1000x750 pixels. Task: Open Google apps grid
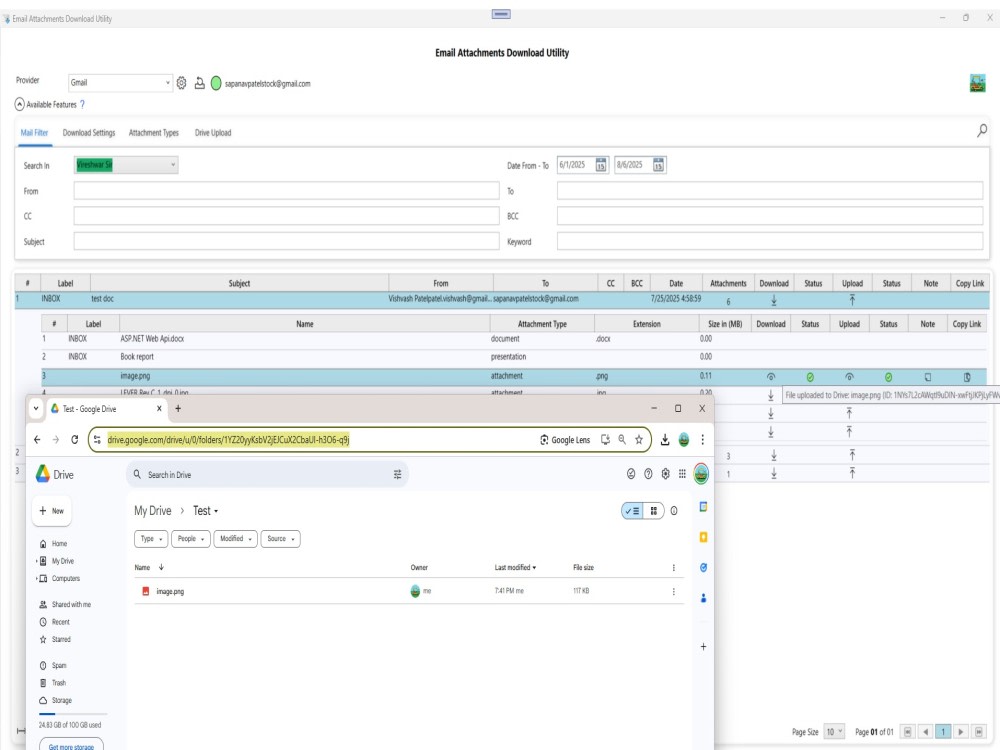682,474
